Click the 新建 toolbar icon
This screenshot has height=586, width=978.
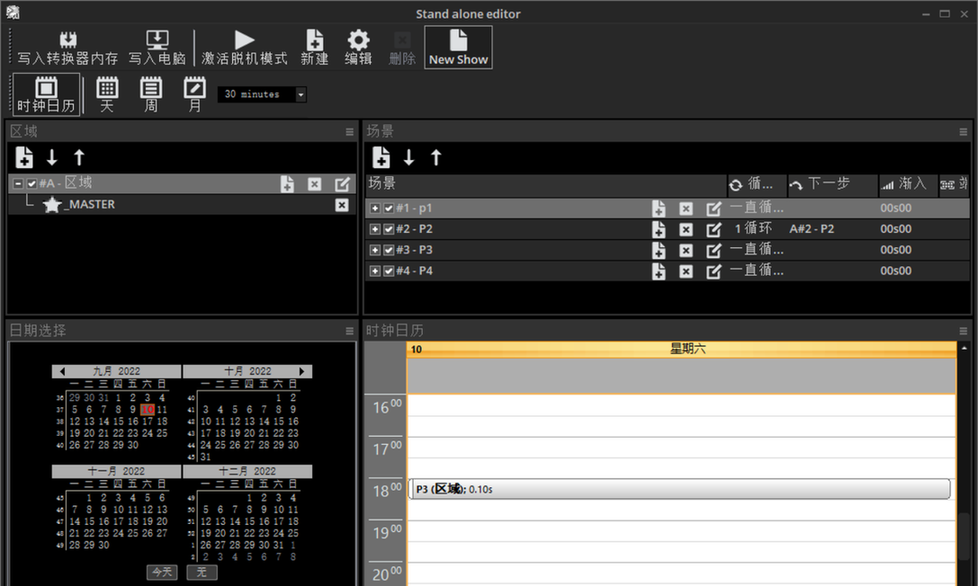(314, 47)
